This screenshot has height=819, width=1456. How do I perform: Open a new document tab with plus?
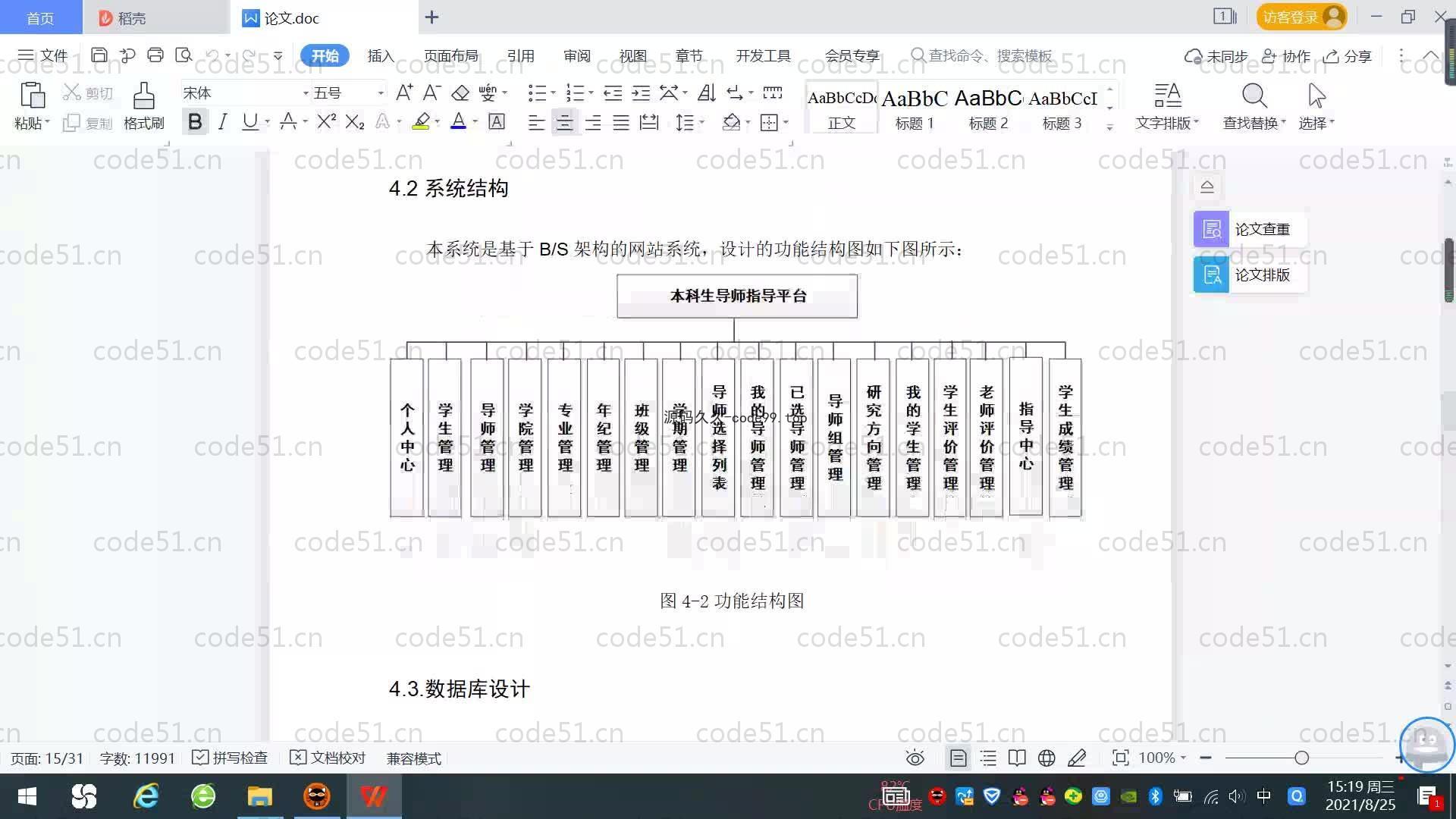pyautogui.click(x=431, y=17)
